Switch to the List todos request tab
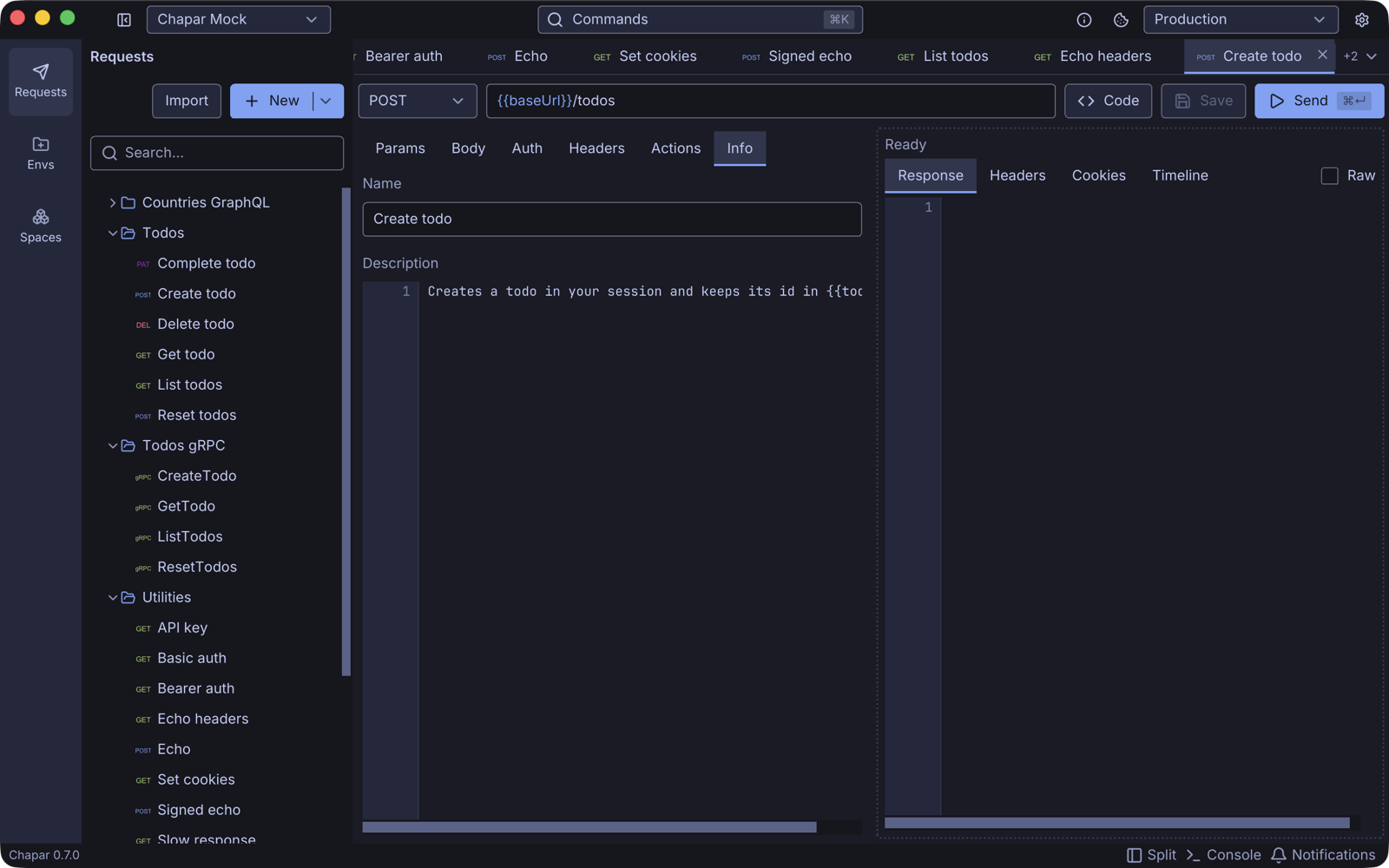 pos(943,56)
